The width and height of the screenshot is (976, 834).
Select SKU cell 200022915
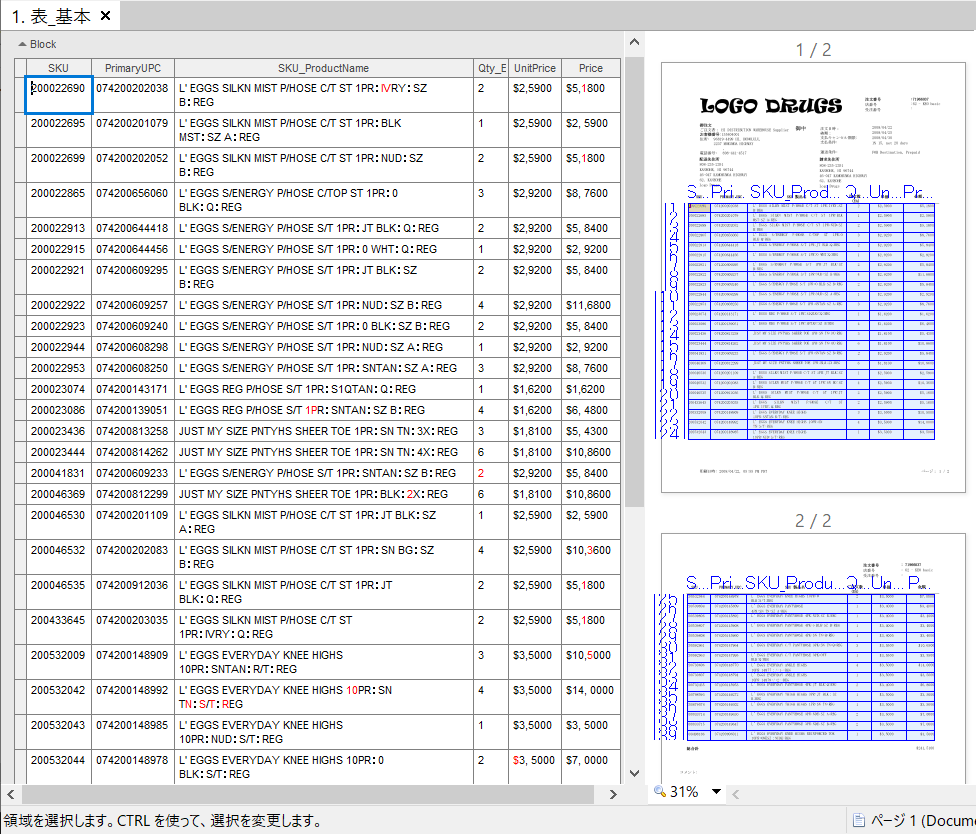coord(59,249)
